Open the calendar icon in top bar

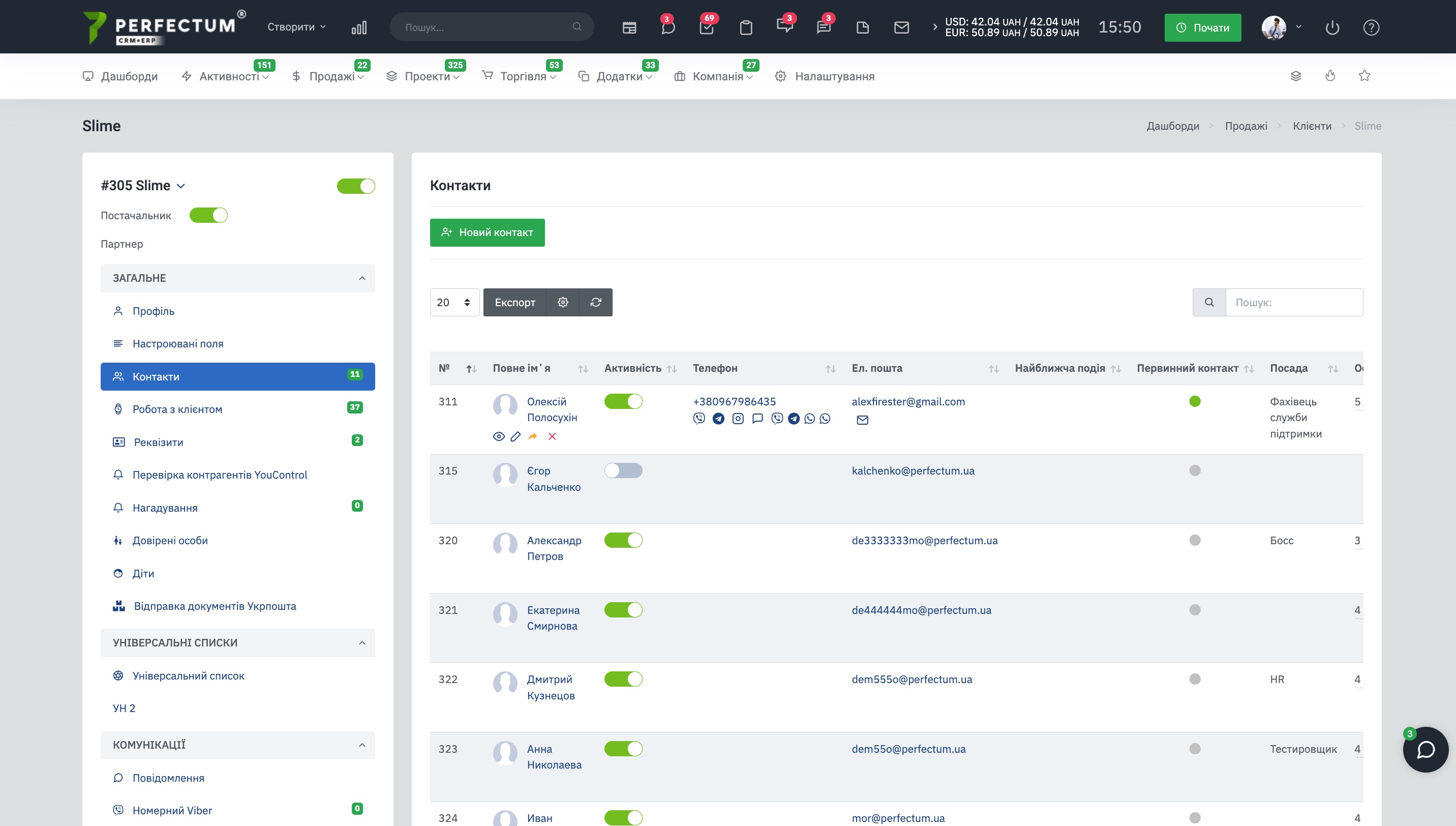click(629, 27)
